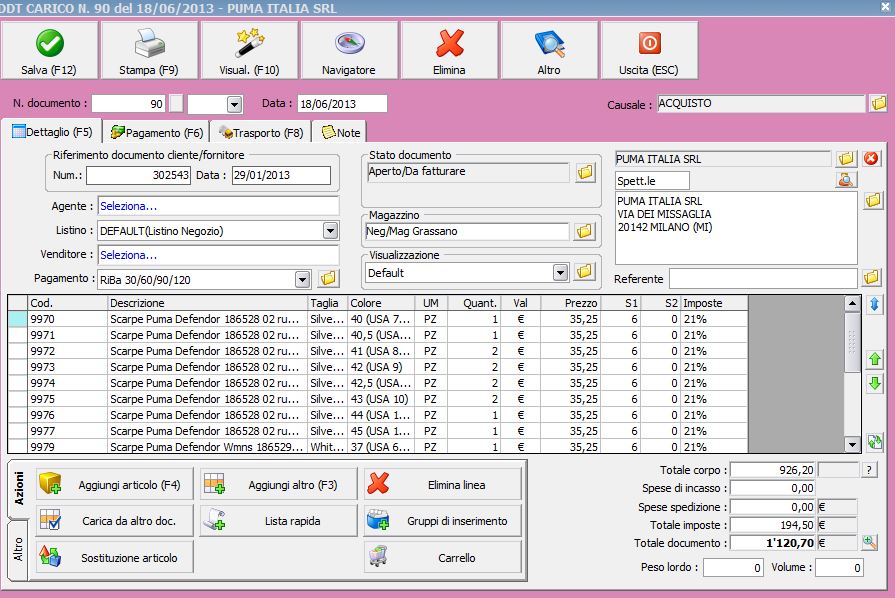Close the DDT CARICO window

pyautogui.click(x=886, y=7)
